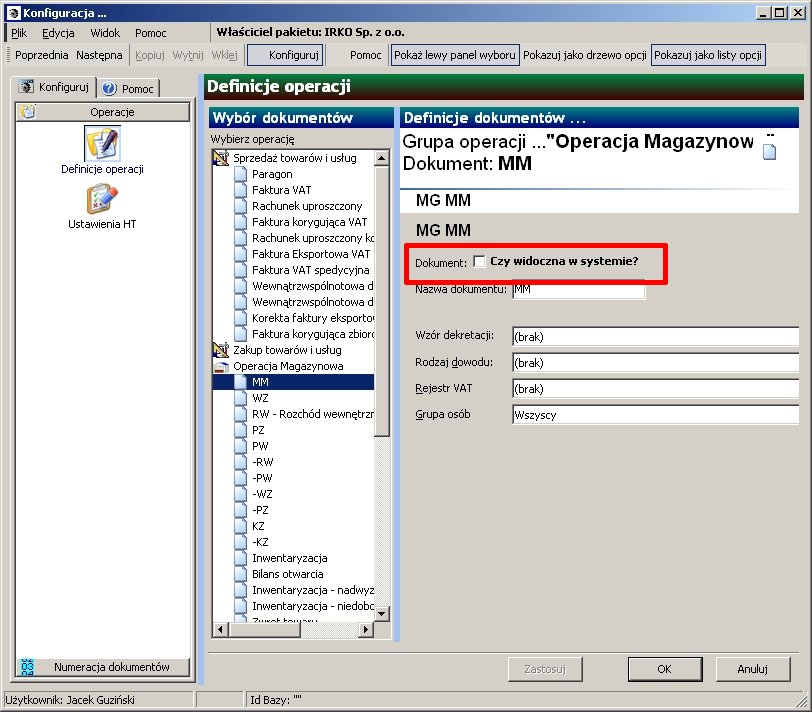Click the OK button
This screenshot has width=812, height=712.
pos(665,669)
